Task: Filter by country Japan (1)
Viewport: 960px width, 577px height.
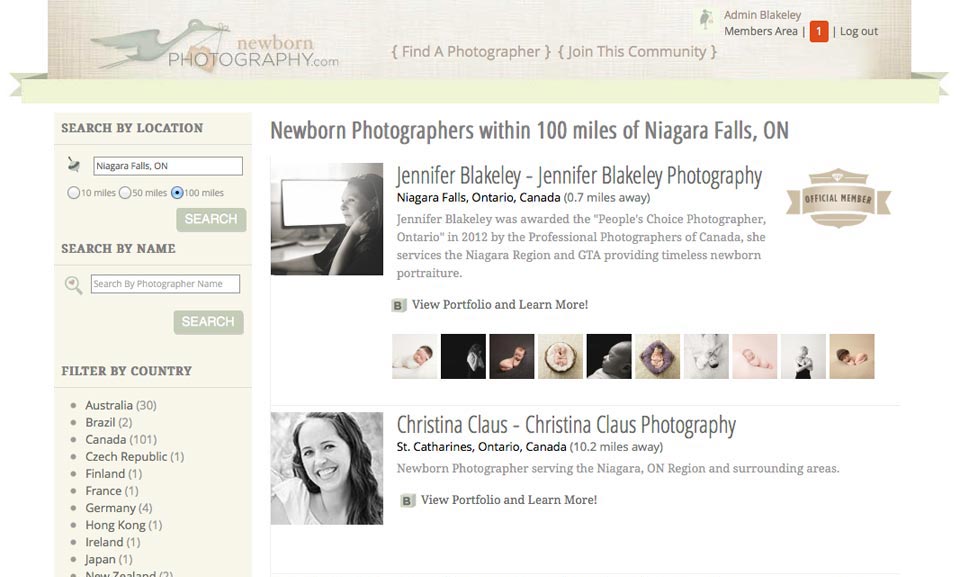Action: 108,560
